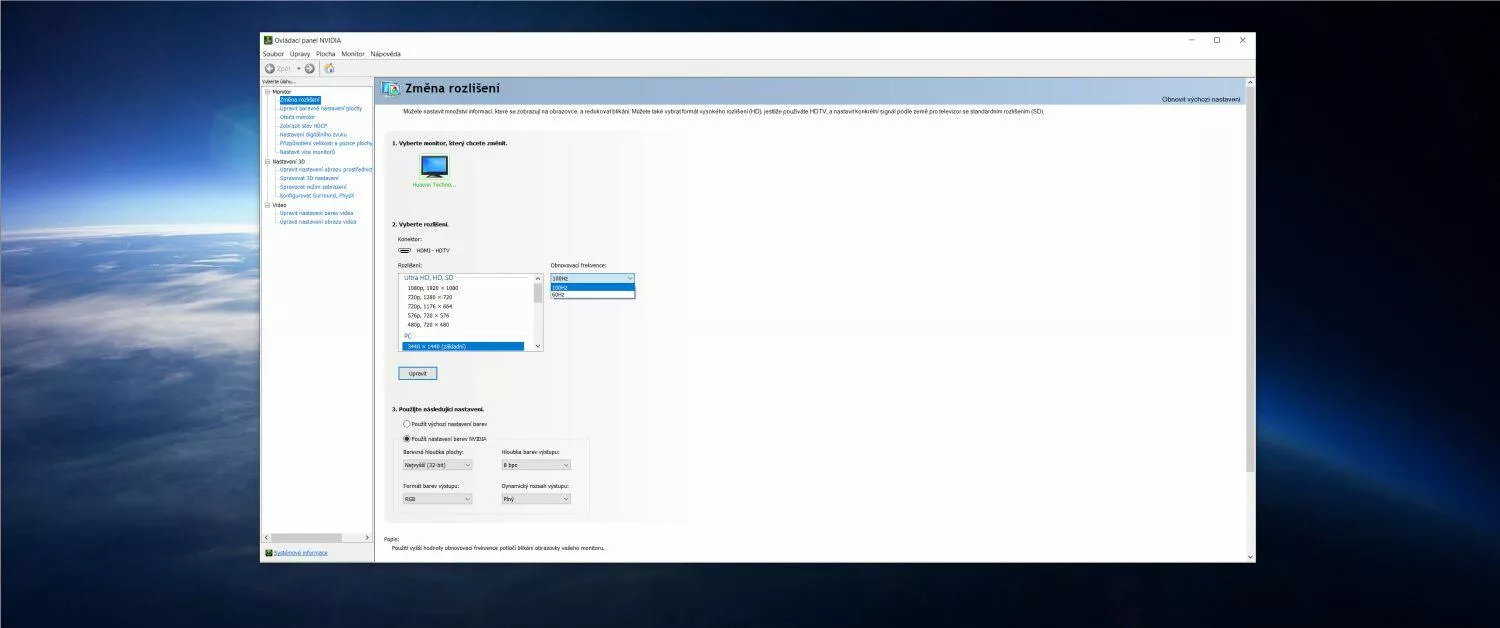Viewport: 1500px width, 628px height.
Task: Minimize the NVIDIA control panel window
Action: coord(1192,40)
